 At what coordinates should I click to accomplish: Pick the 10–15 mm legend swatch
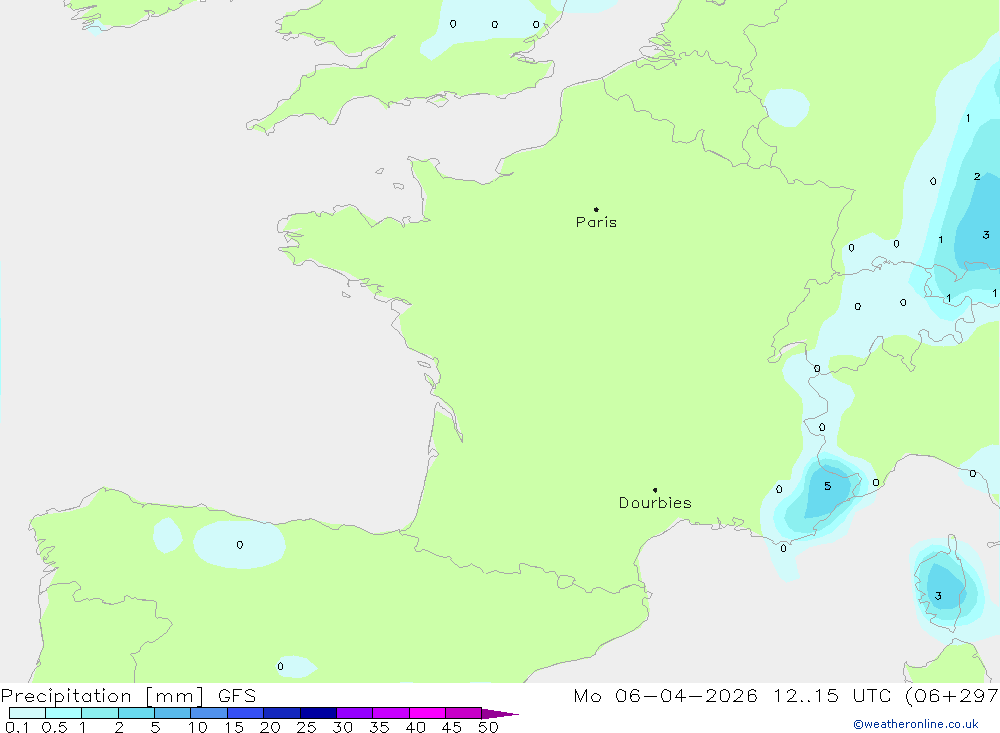tap(209, 713)
